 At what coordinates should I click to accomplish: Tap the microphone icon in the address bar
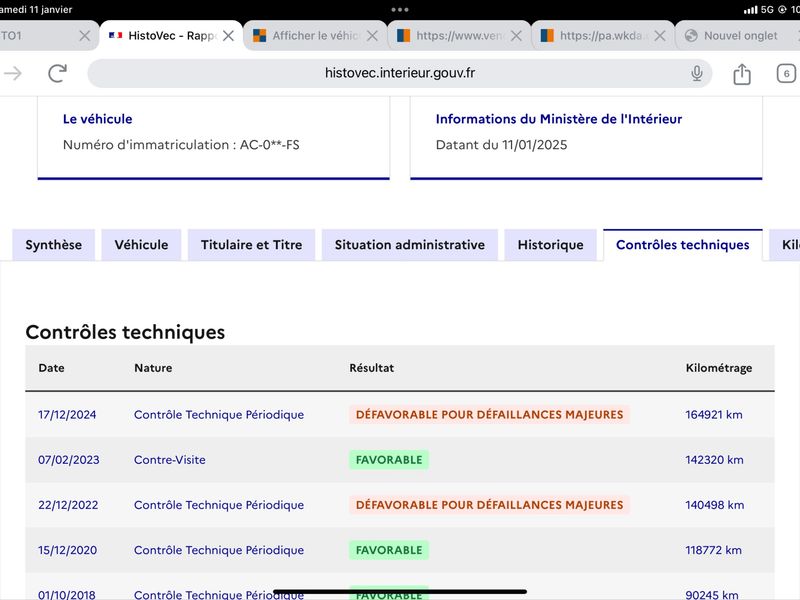696,73
